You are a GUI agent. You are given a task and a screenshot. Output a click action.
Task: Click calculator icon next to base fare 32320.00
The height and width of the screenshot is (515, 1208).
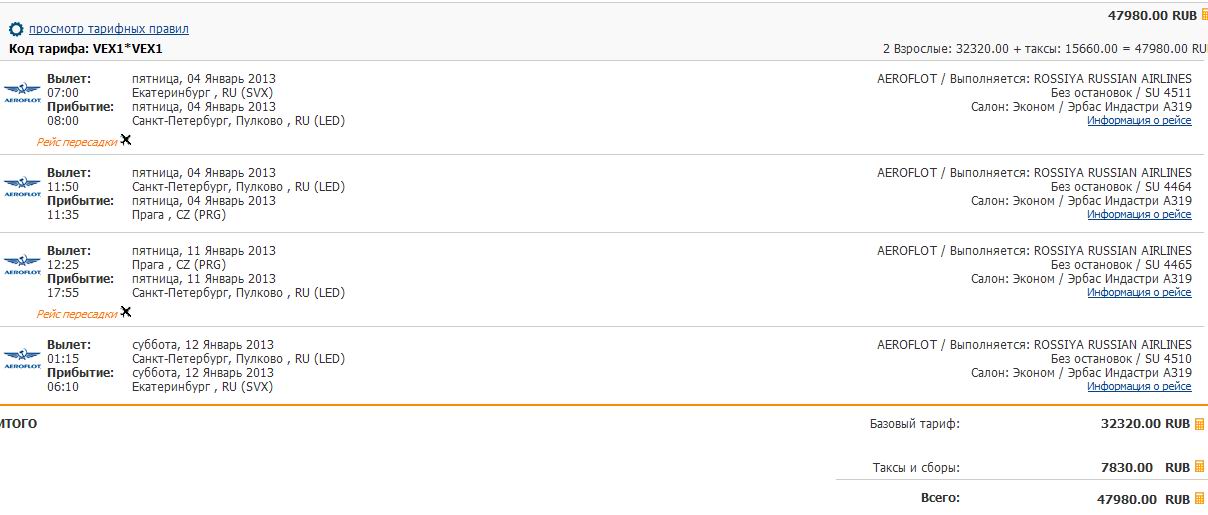[x=1200, y=424]
